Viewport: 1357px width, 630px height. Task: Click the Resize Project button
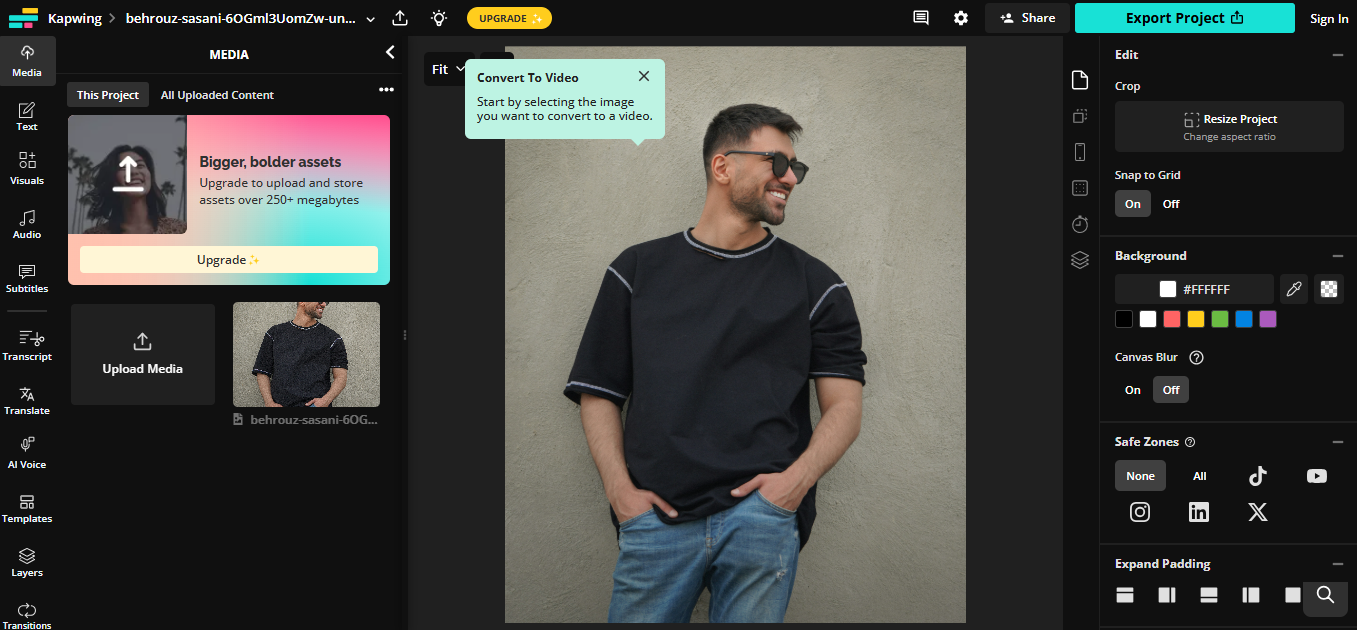(1229, 126)
